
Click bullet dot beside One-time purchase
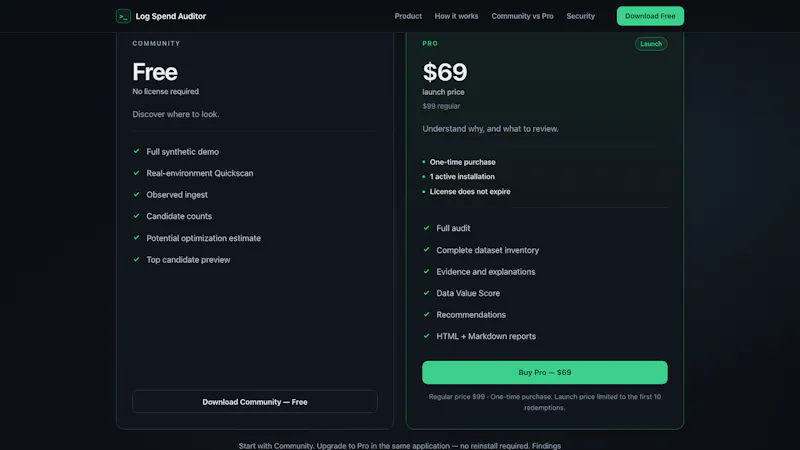[x=423, y=162]
